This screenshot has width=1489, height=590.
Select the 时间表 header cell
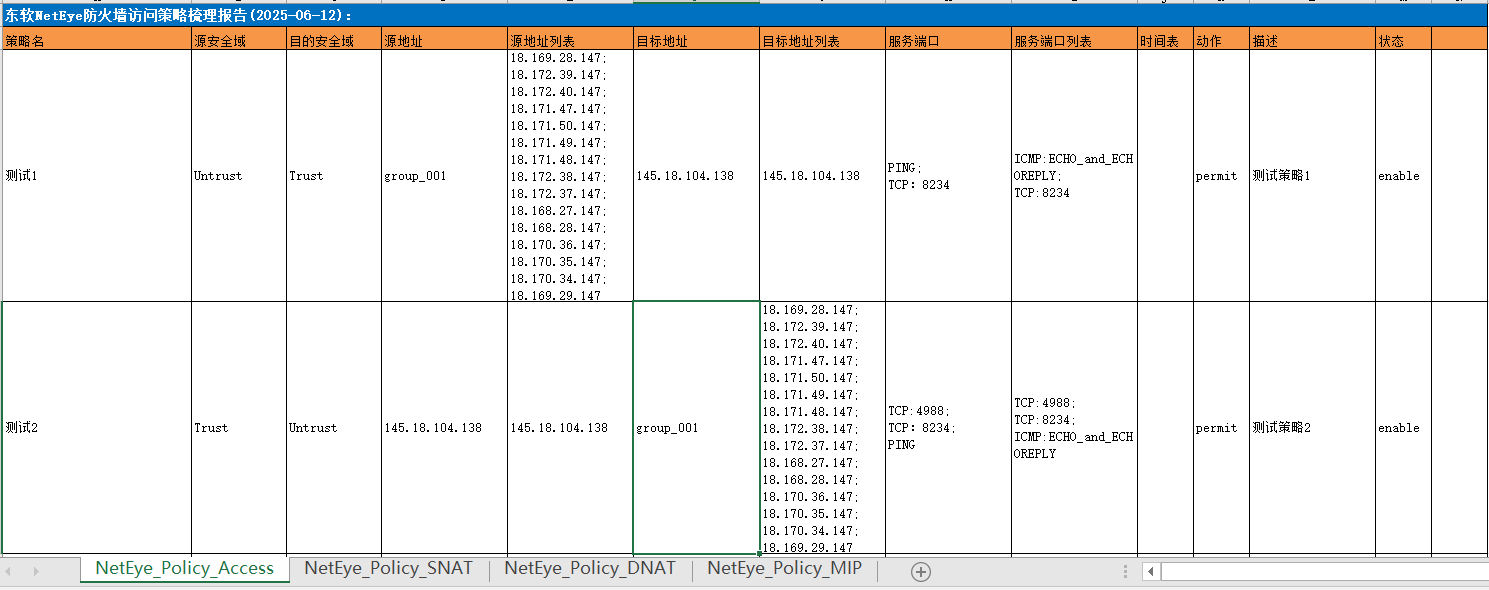1165,40
